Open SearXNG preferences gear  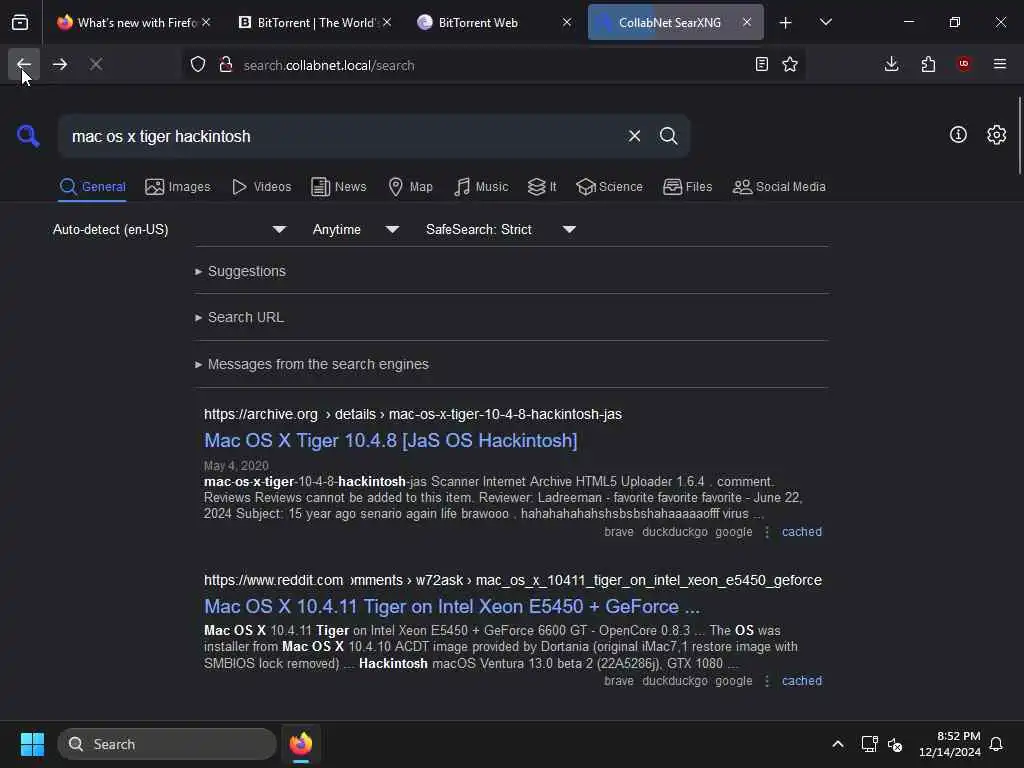(x=997, y=135)
